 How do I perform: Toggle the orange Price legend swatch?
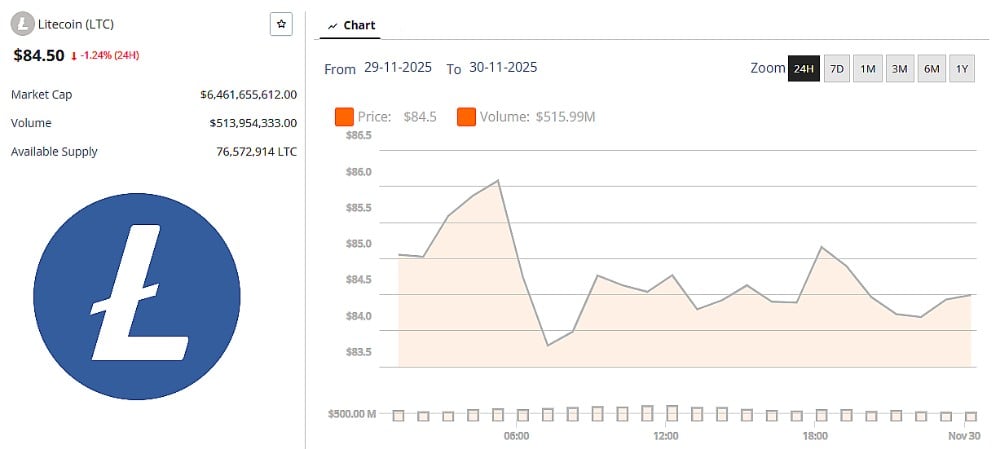click(x=345, y=117)
